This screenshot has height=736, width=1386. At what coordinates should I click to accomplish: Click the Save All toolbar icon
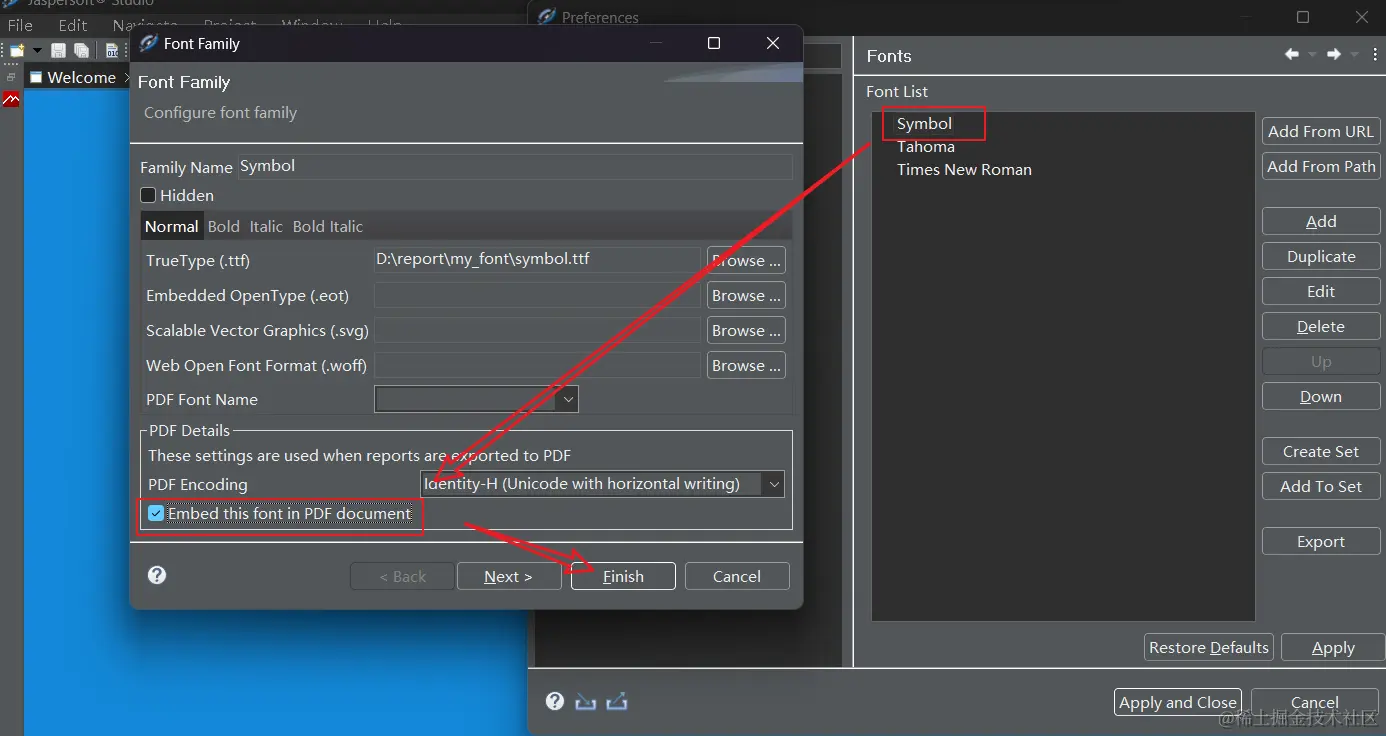(x=81, y=50)
